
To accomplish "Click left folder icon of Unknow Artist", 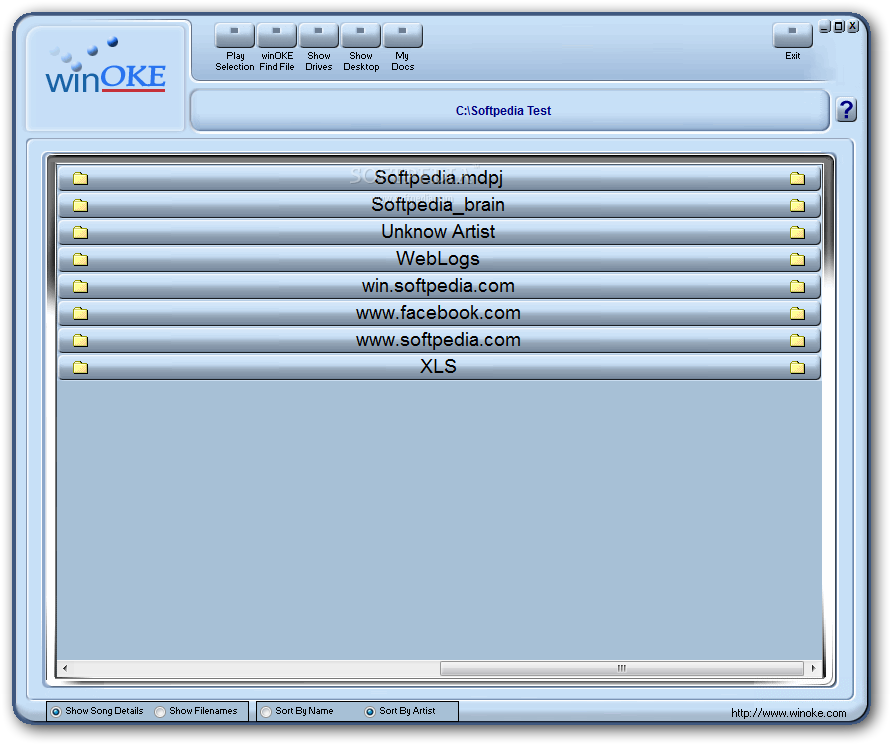I will point(81,232).
